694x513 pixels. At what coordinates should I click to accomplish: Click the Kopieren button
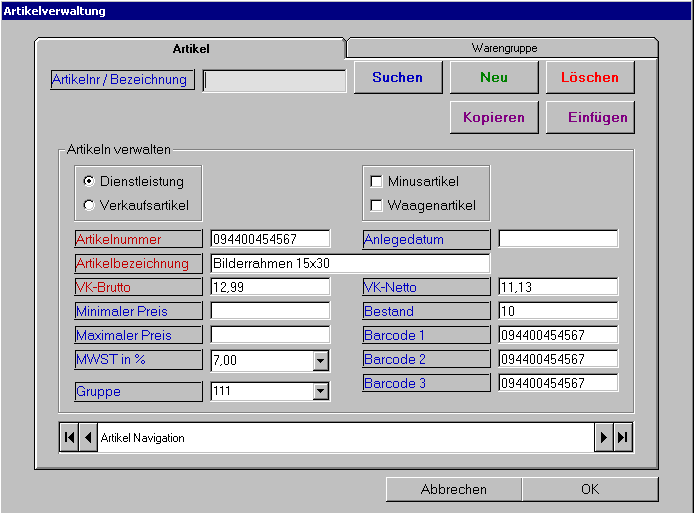[x=493, y=117]
